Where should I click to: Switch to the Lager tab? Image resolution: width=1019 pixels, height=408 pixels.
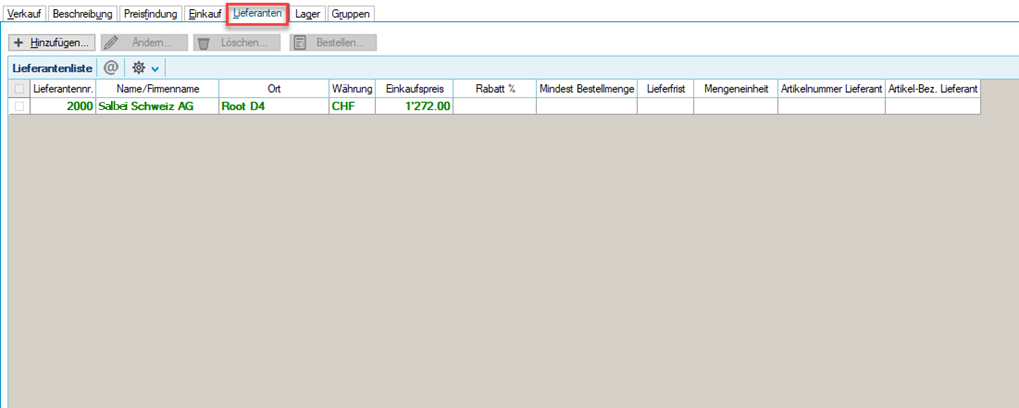pyautogui.click(x=307, y=13)
